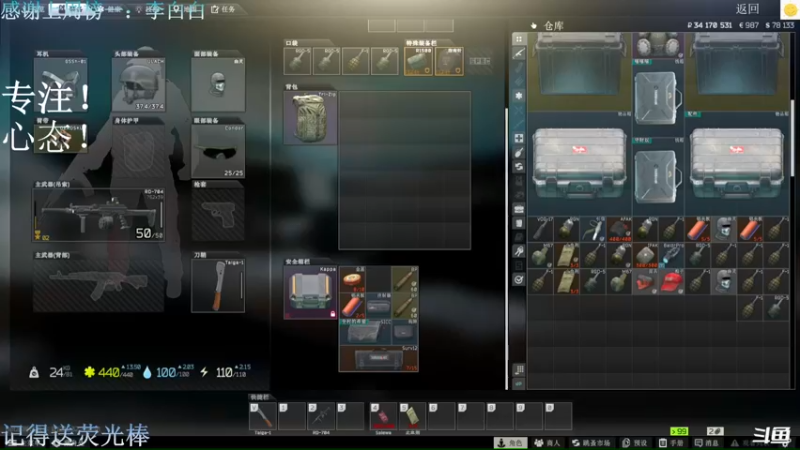Click quick slot V with Taiga-1
This screenshot has width=800, height=450.
pos(263,416)
